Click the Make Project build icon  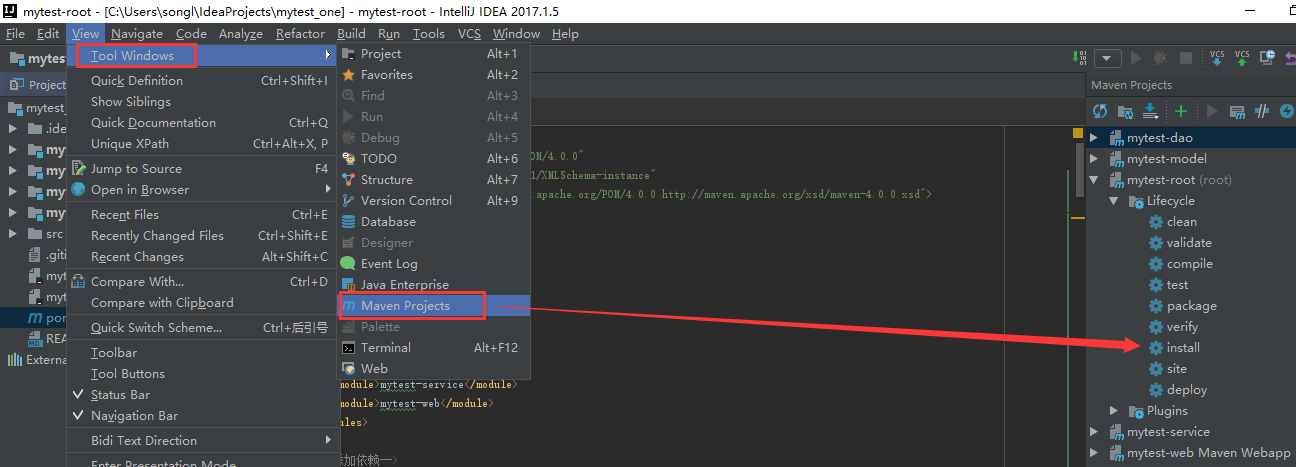(1079, 57)
